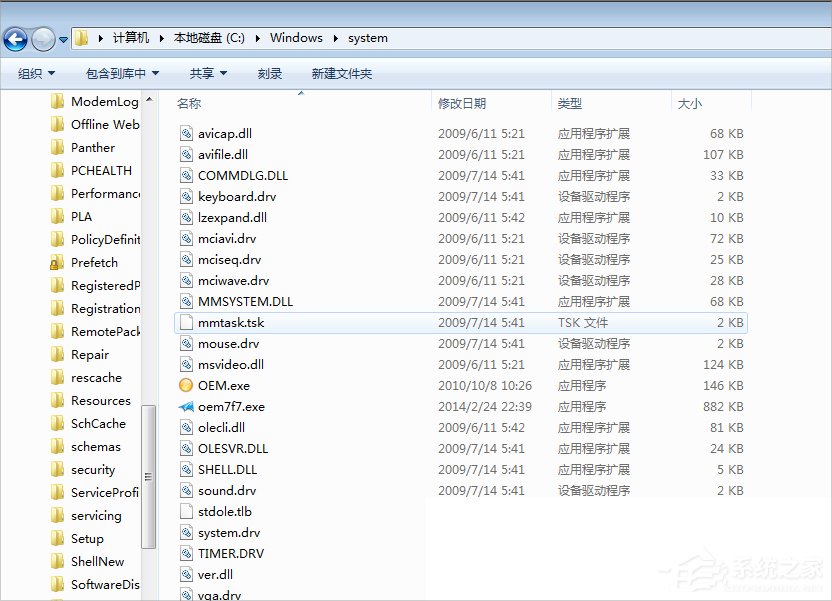This screenshot has width=832, height=601.
Task: Click the Prefetch folder icon in sidebar
Action: [57, 262]
